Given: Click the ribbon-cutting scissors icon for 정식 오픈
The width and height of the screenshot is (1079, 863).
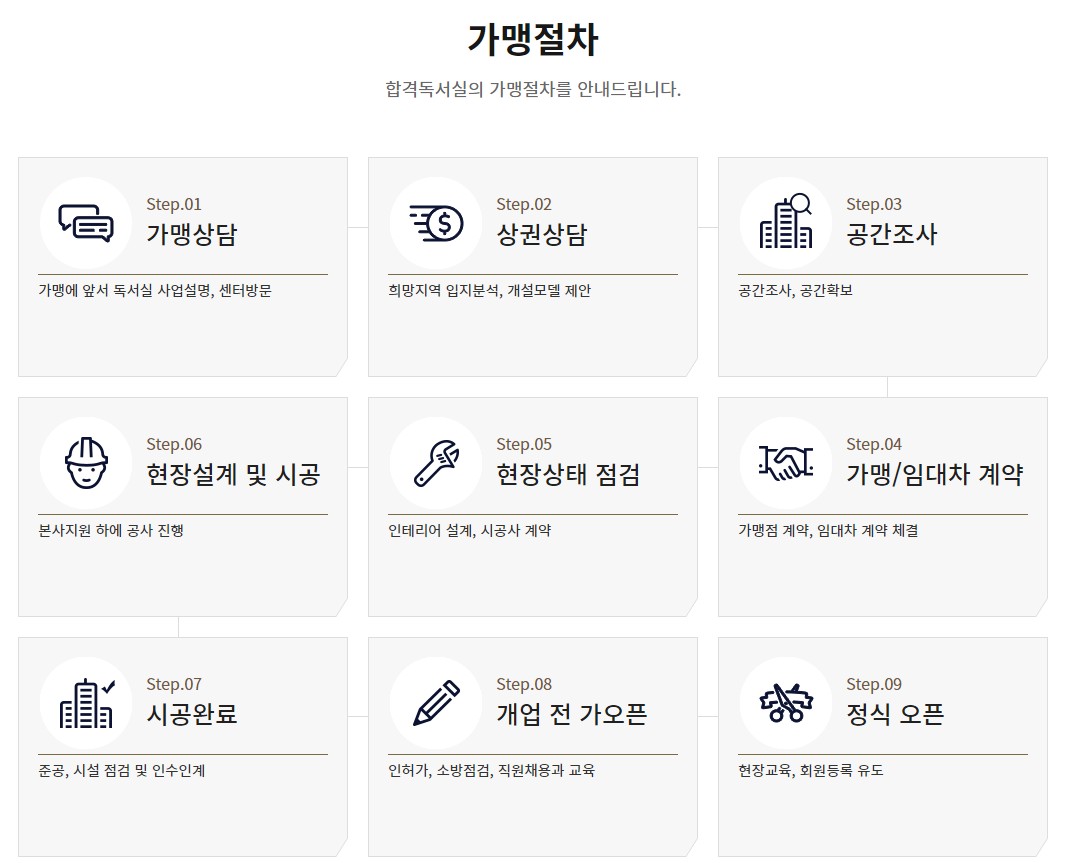Looking at the screenshot, I should tap(786, 702).
